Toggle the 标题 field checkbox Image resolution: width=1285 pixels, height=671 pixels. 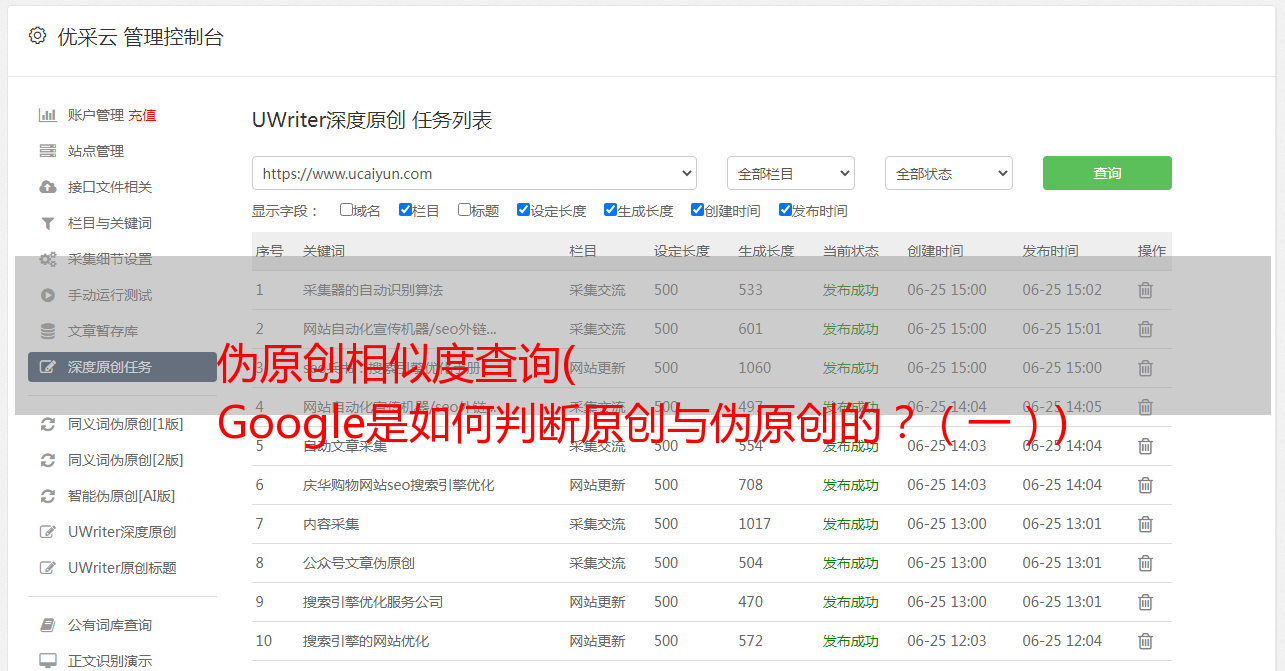coord(464,210)
